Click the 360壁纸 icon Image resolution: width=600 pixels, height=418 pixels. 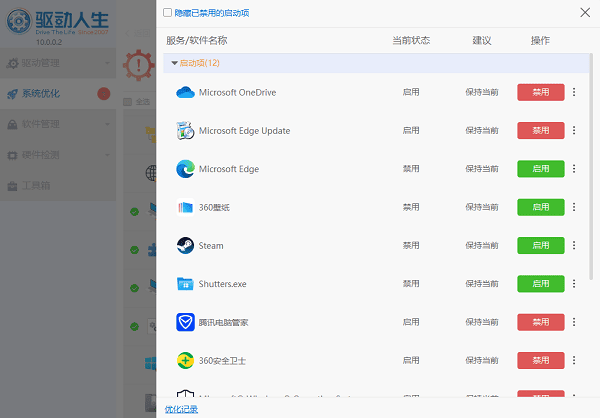(185, 207)
